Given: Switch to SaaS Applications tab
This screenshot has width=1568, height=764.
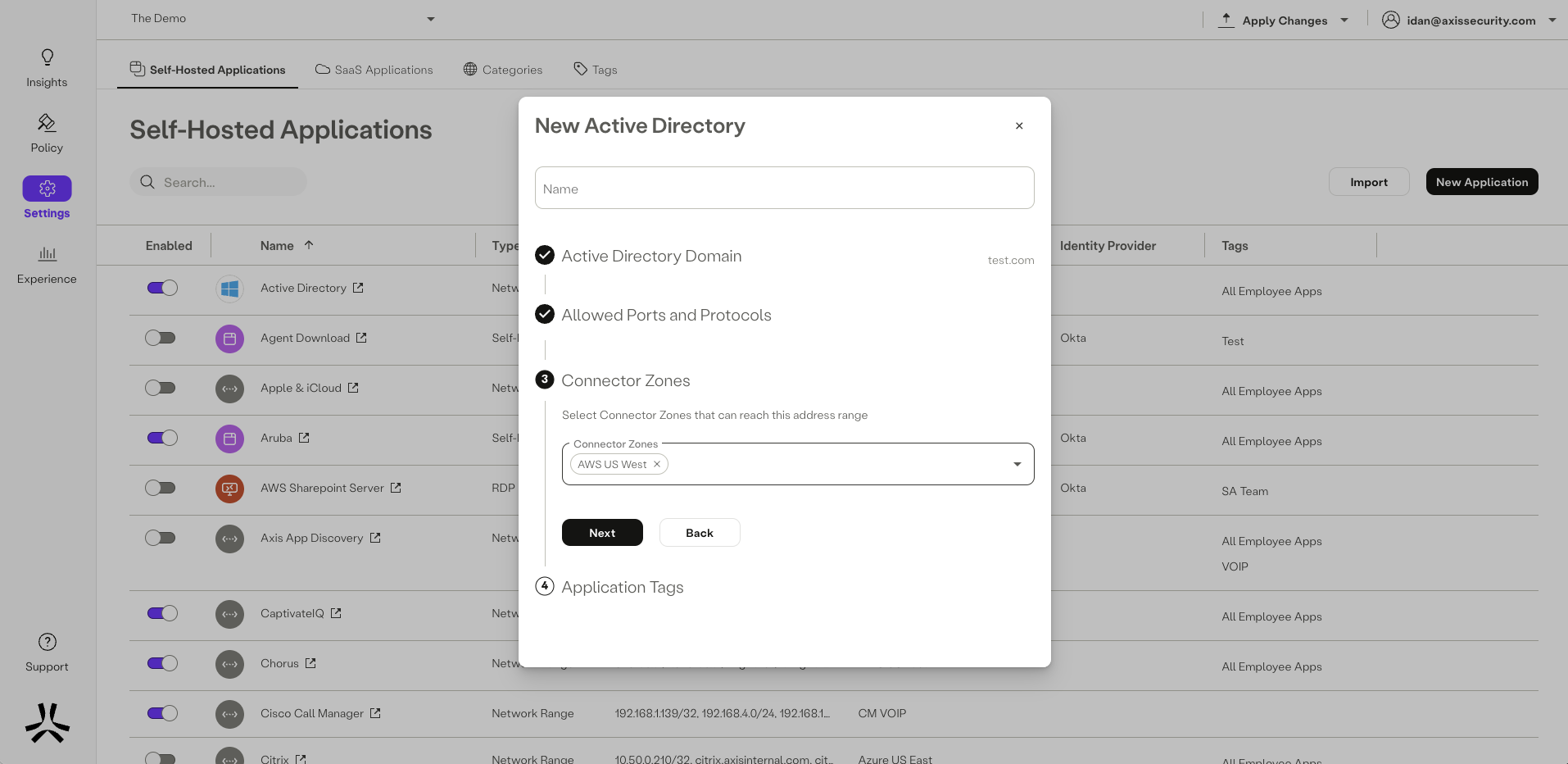Looking at the screenshot, I should tap(374, 70).
